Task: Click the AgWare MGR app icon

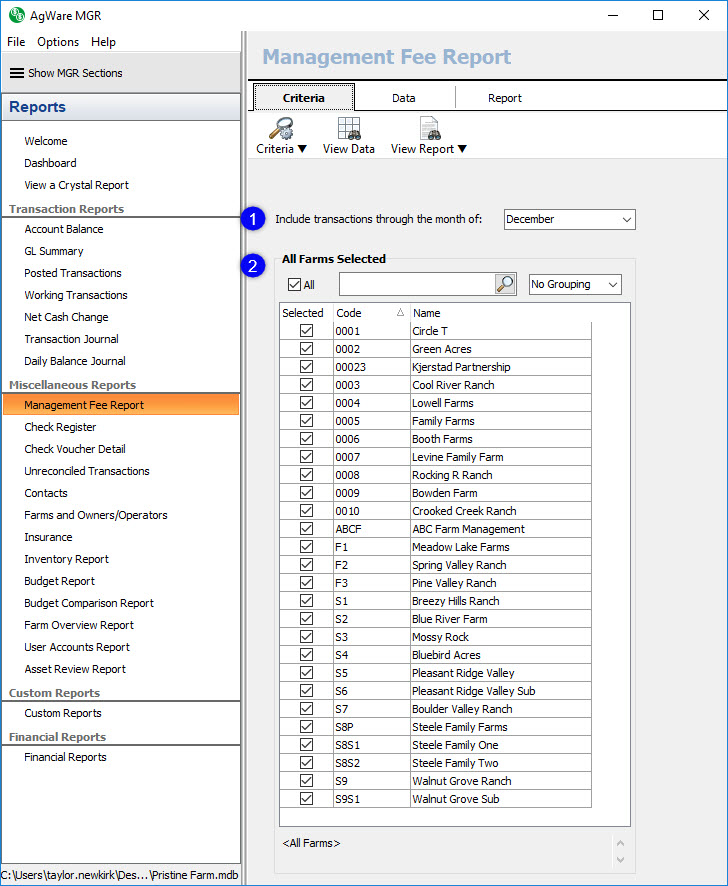Action: pos(16,16)
